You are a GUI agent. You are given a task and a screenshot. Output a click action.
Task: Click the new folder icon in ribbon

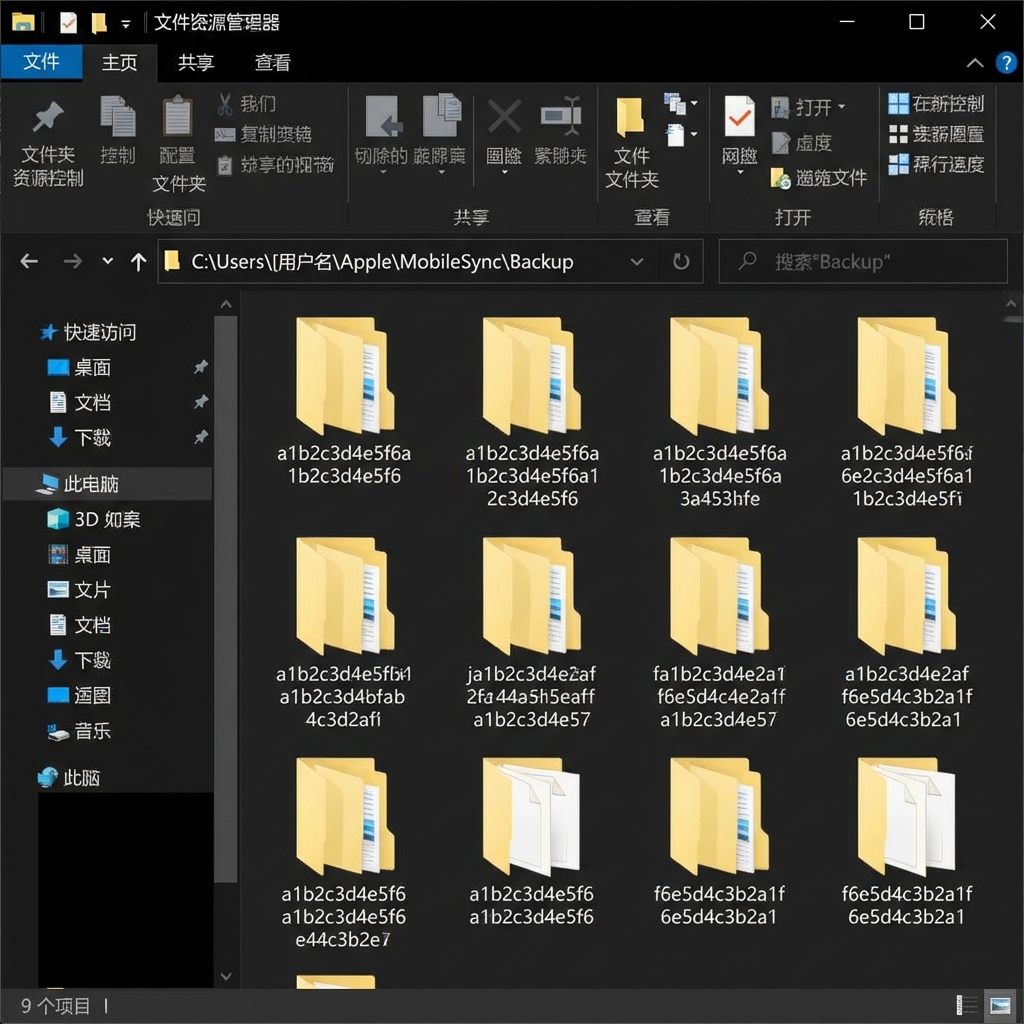point(630,118)
